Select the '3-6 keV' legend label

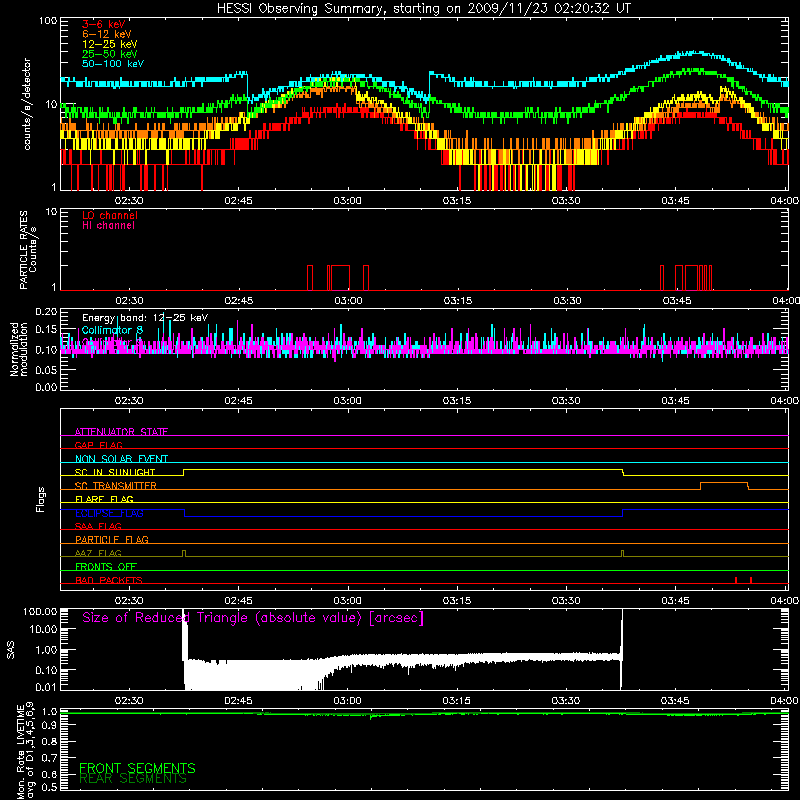[x=104, y=24]
